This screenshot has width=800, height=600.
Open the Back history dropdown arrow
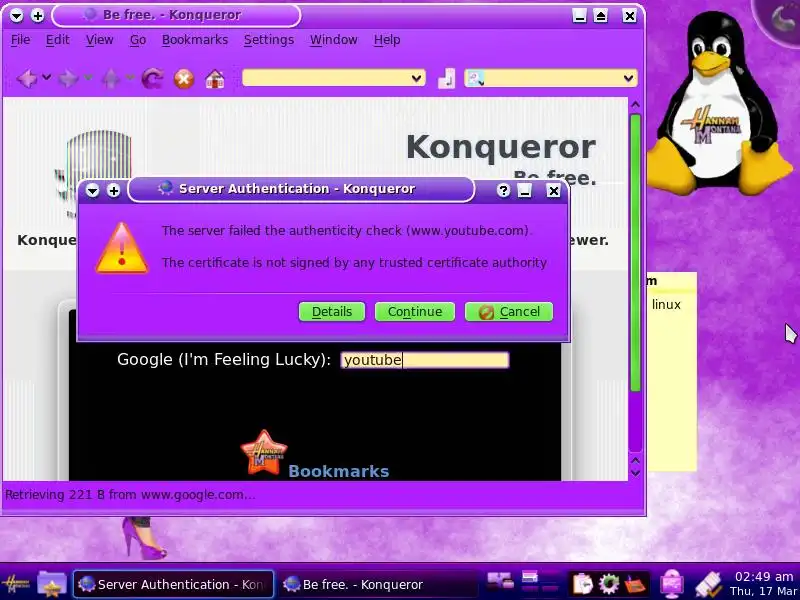[46, 78]
